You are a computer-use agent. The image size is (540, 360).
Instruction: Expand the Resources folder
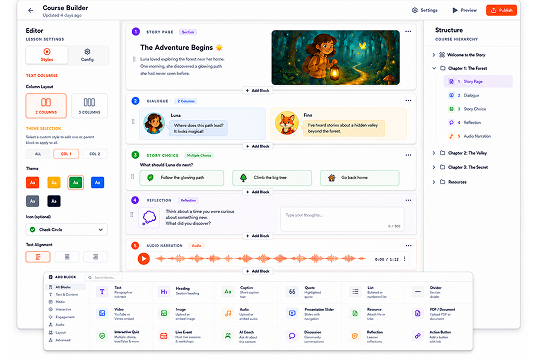[434, 182]
